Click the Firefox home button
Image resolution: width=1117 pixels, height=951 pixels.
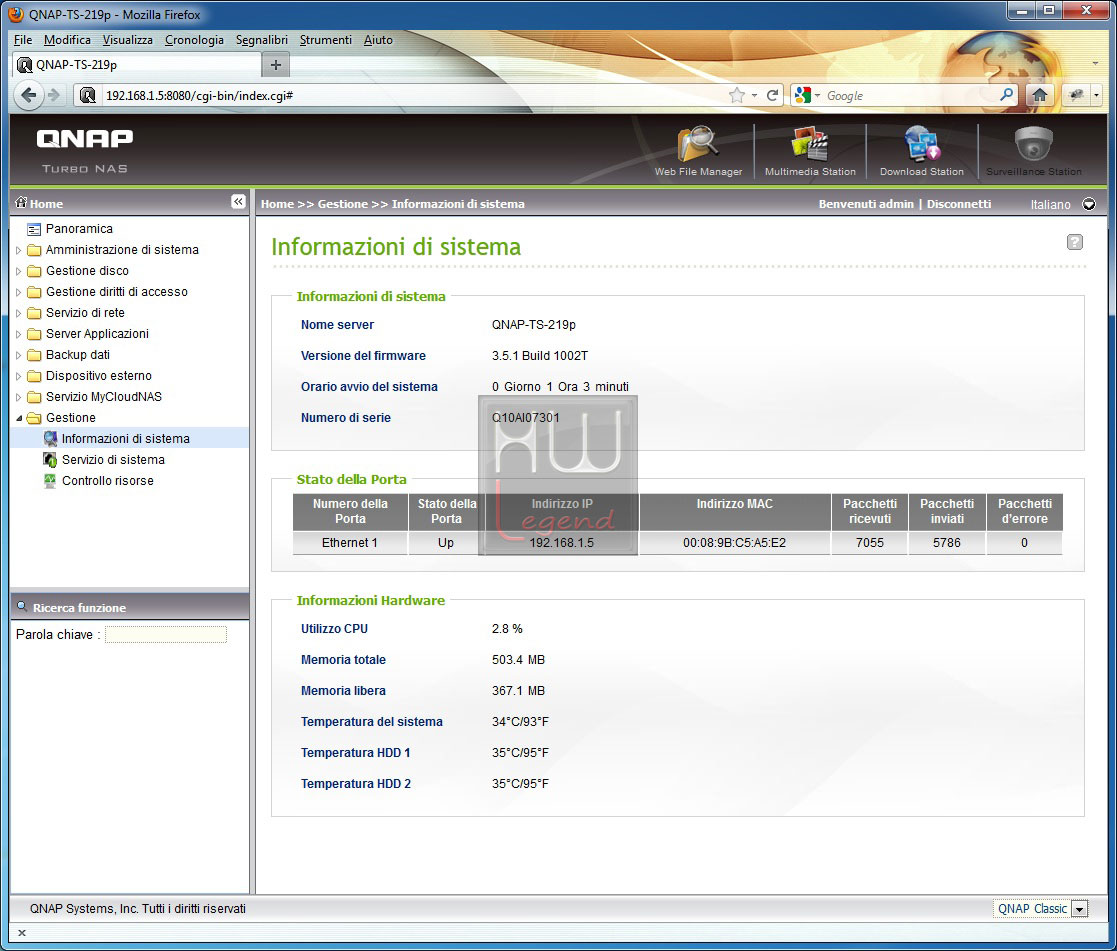tap(1039, 95)
